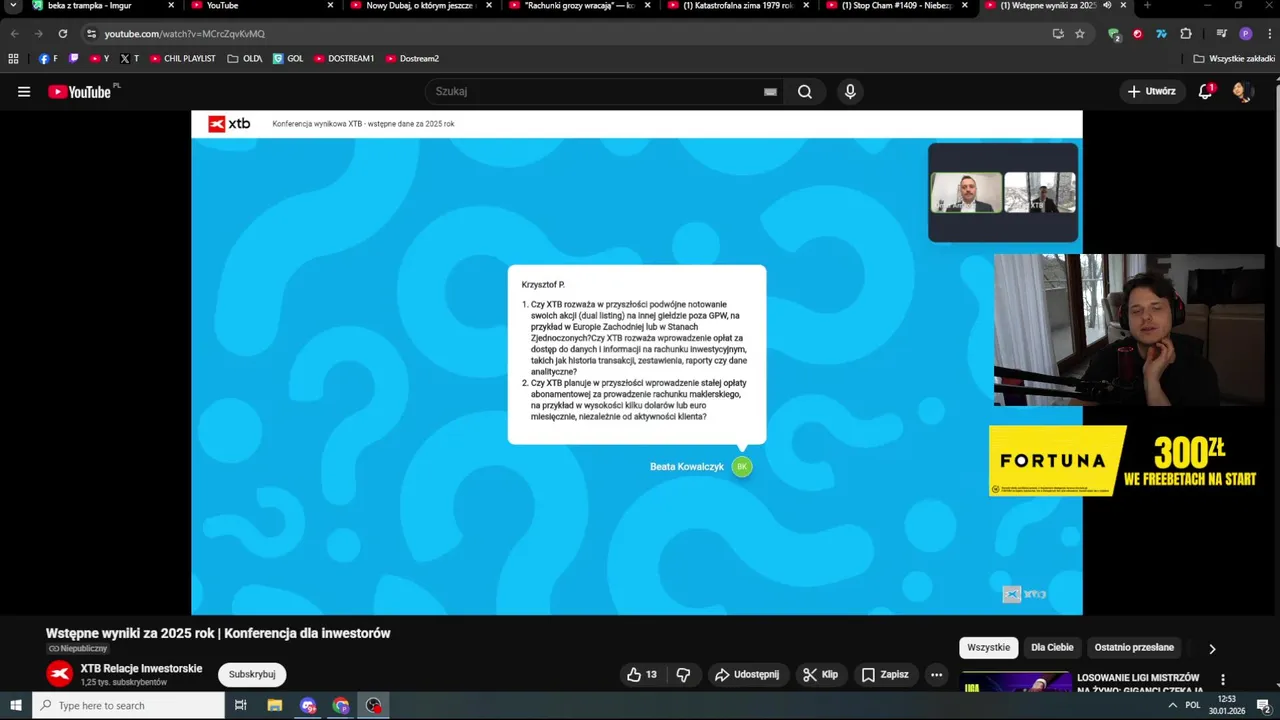Mute audio on Wstępne wyniki tab

pyautogui.click(x=1107, y=5)
